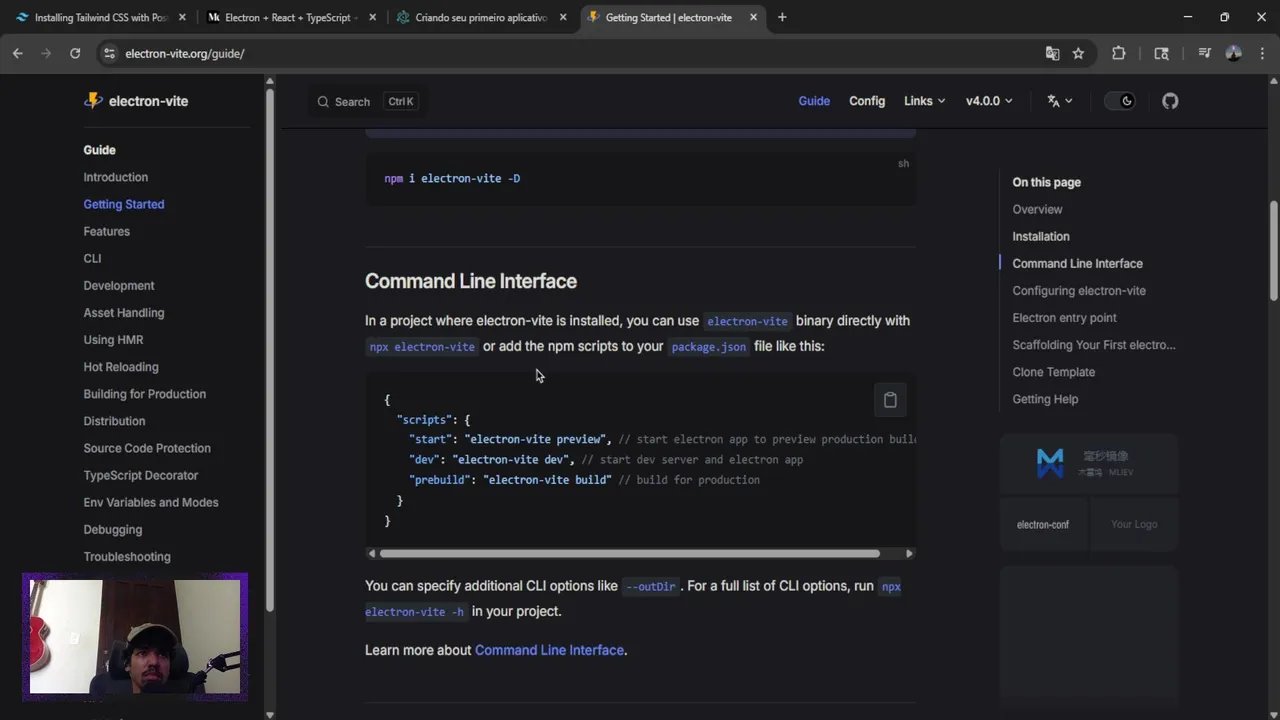Open the browser side panel icon
The width and height of the screenshot is (1280, 720).
[1161, 54]
